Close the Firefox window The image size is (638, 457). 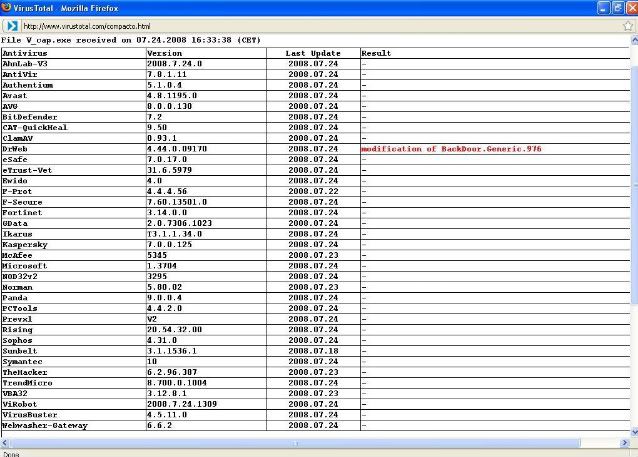(632, 8)
